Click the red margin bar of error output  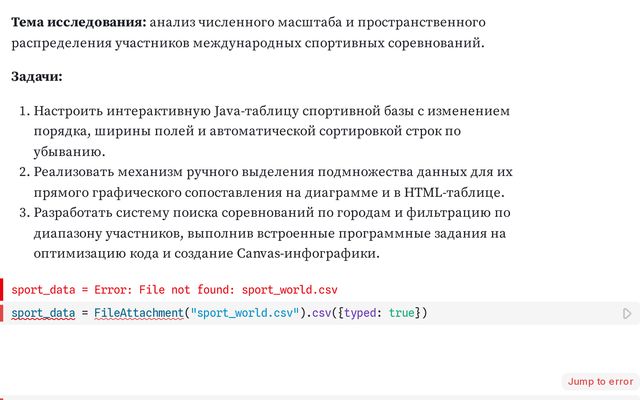point(2,289)
